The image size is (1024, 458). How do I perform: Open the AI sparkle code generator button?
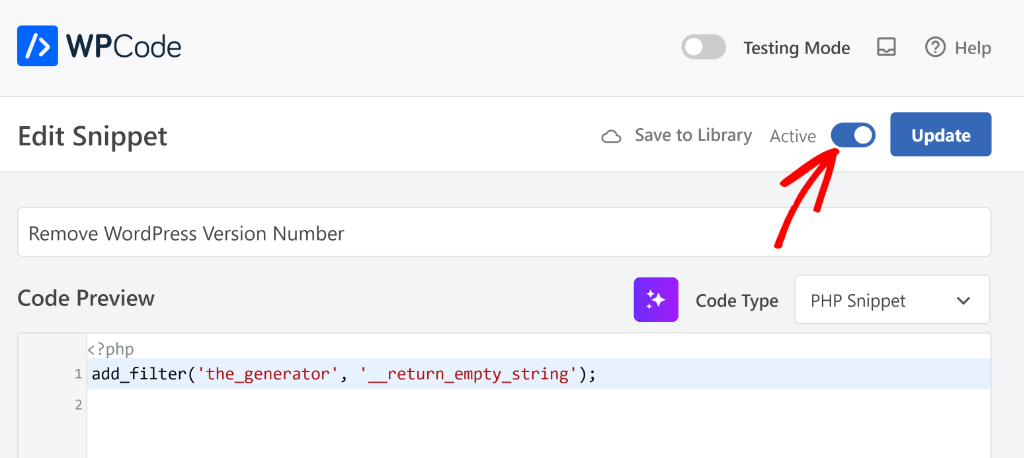coord(656,299)
